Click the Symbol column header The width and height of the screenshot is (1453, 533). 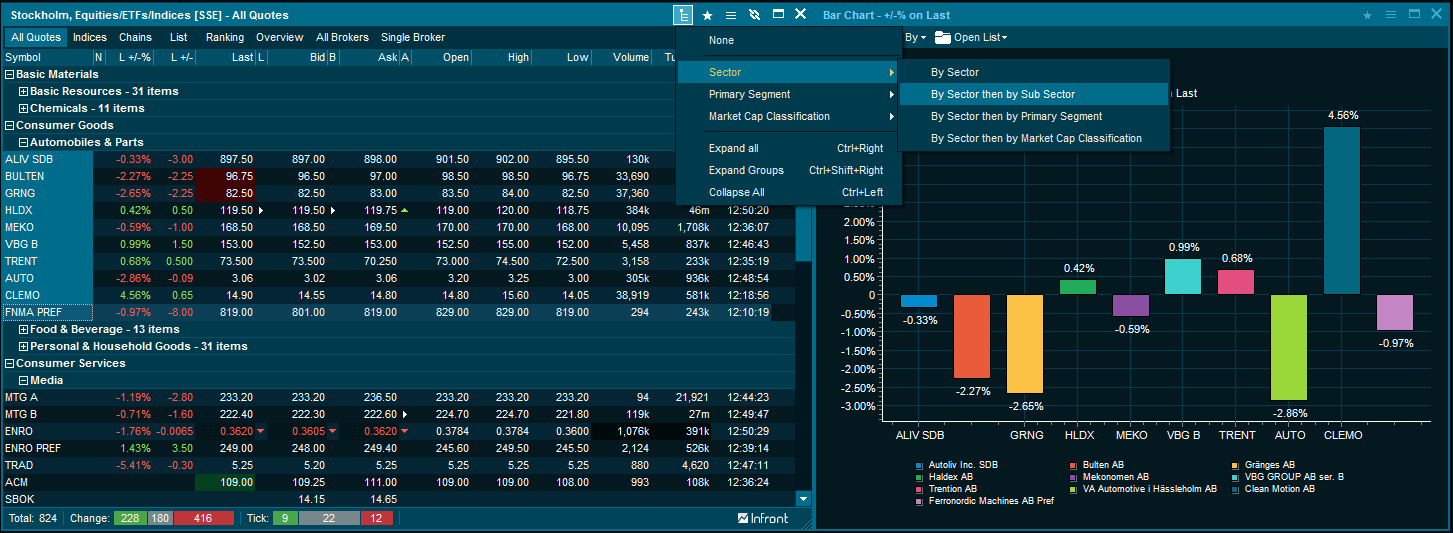pyautogui.click(x=47, y=57)
